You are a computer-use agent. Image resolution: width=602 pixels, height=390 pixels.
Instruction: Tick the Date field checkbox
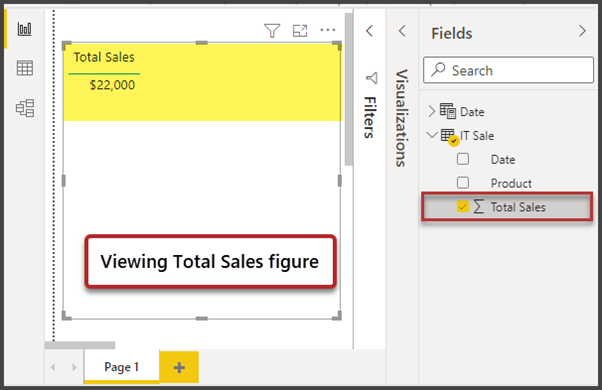pos(463,159)
